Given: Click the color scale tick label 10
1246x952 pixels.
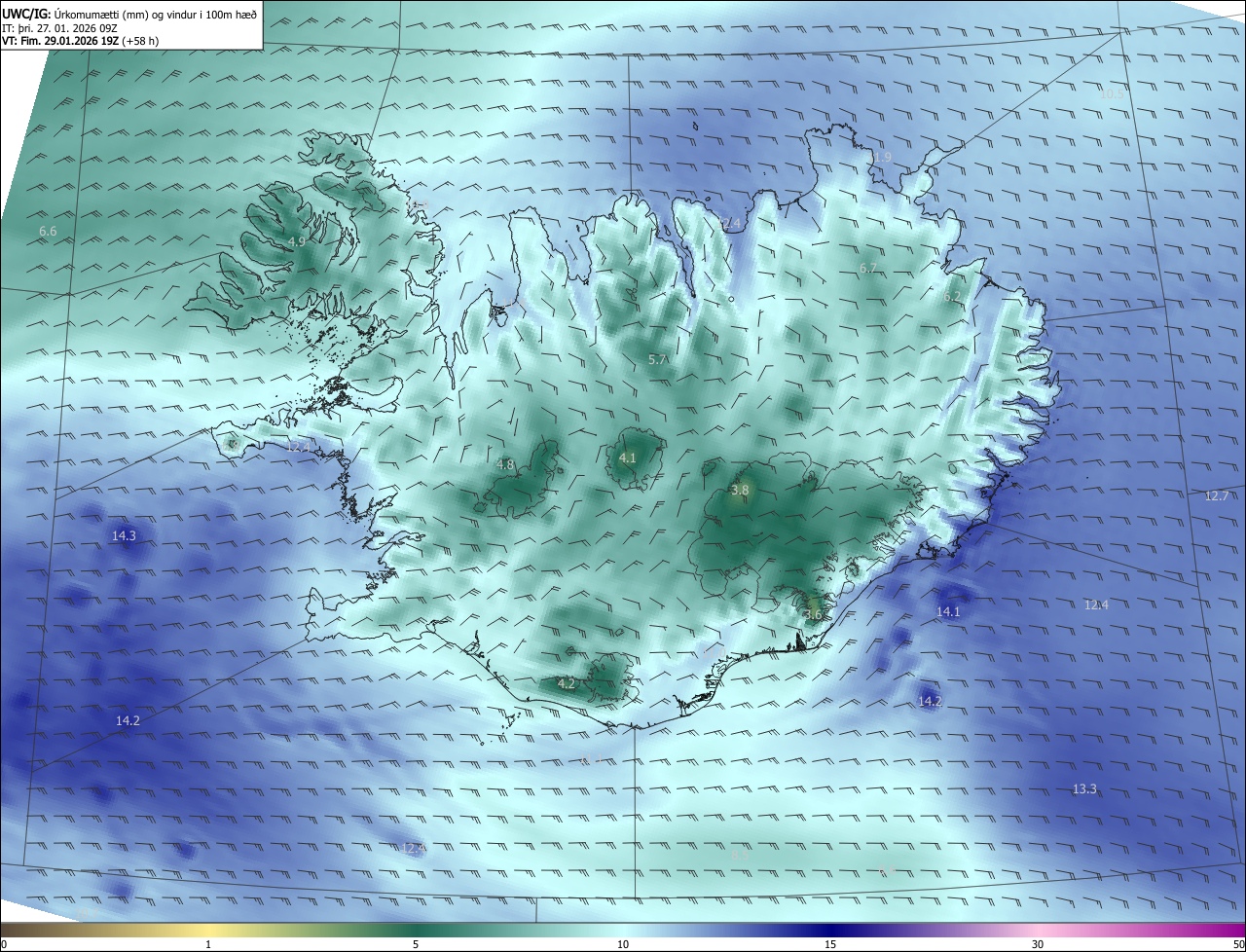Looking at the screenshot, I should (623, 945).
